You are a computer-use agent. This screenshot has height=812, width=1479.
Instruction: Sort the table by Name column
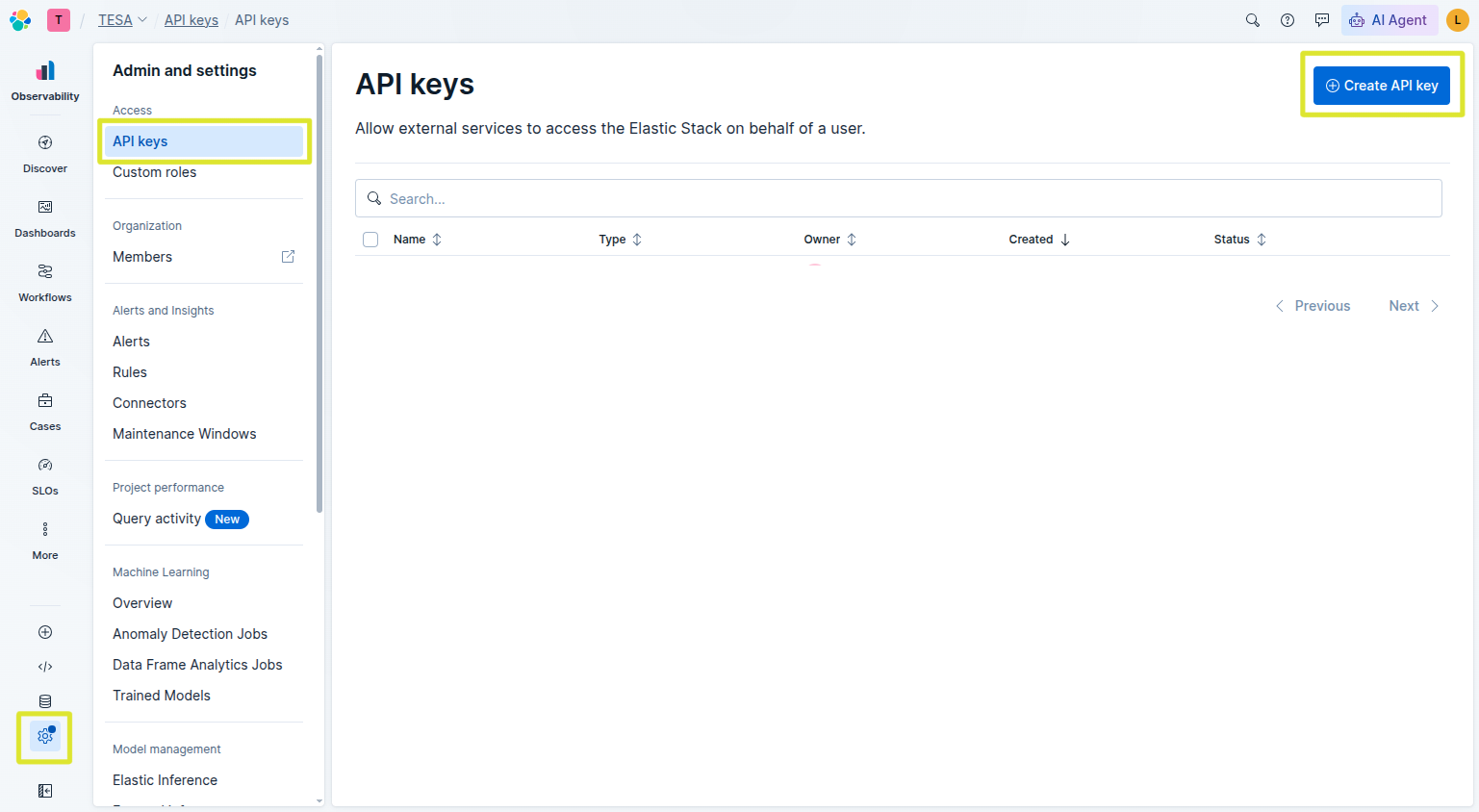418,240
